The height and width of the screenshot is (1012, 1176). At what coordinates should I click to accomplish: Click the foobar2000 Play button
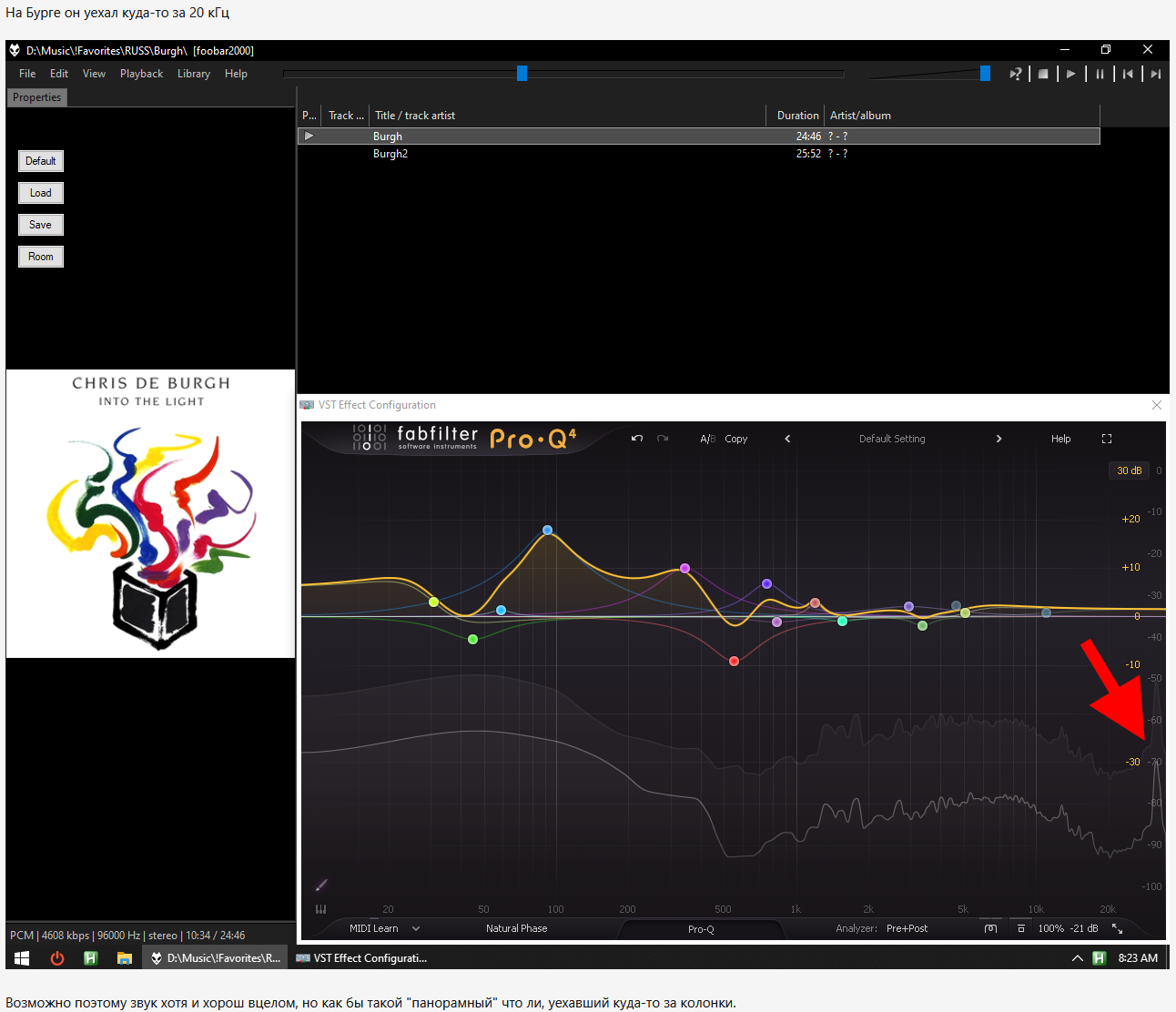tap(1071, 74)
